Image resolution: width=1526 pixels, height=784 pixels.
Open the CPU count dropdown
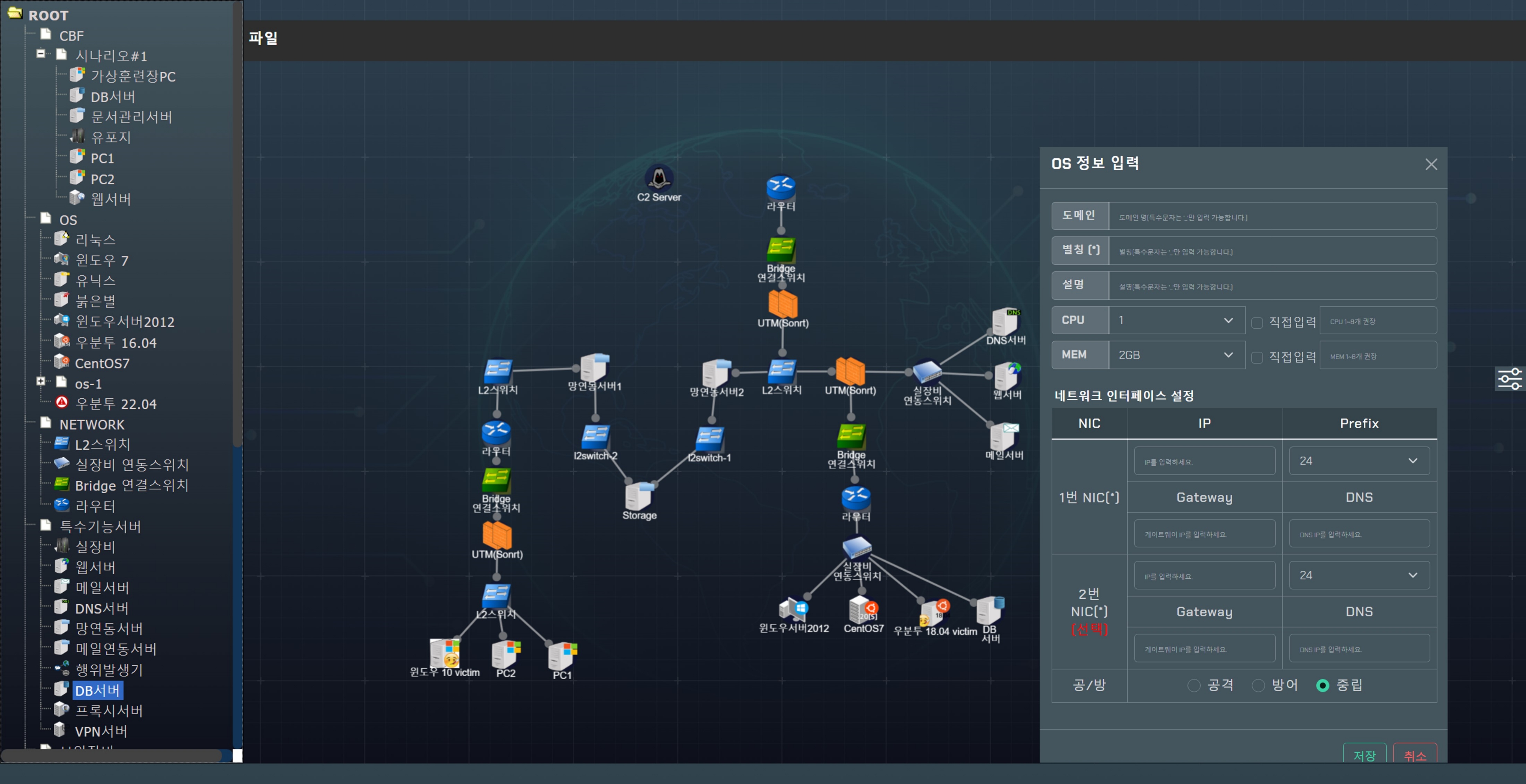tap(1176, 320)
